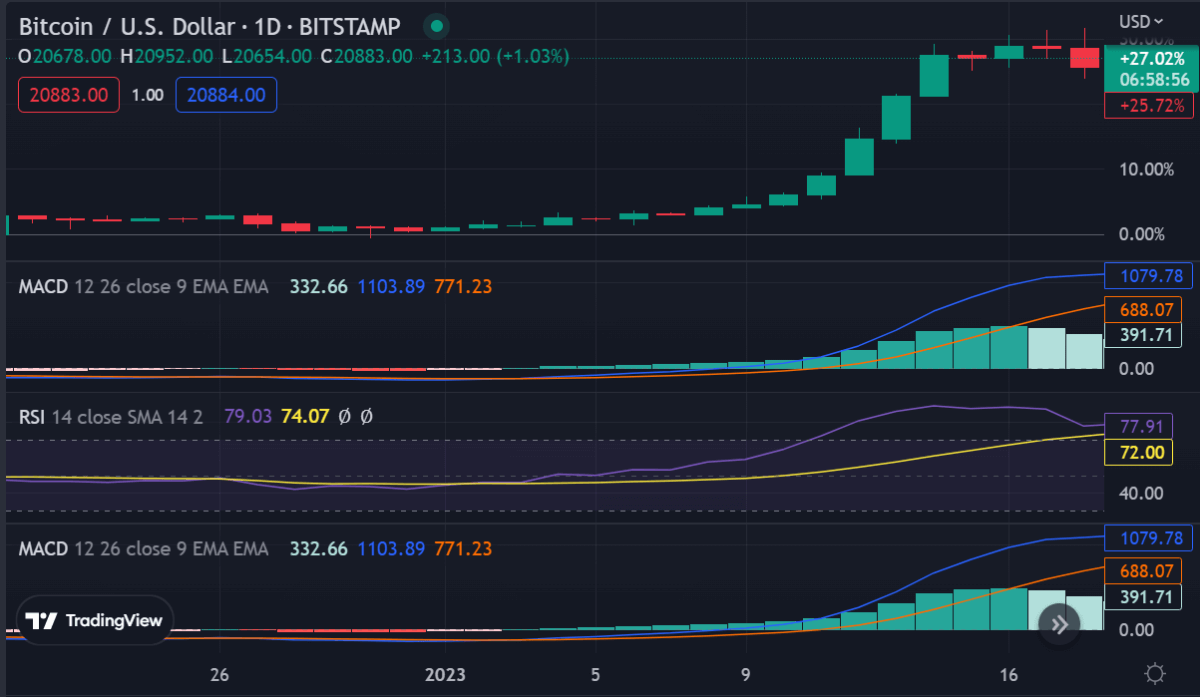Open the USD currency dropdown
The height and width of the screenshot is (697, 1200).
tap(1141, 21)
